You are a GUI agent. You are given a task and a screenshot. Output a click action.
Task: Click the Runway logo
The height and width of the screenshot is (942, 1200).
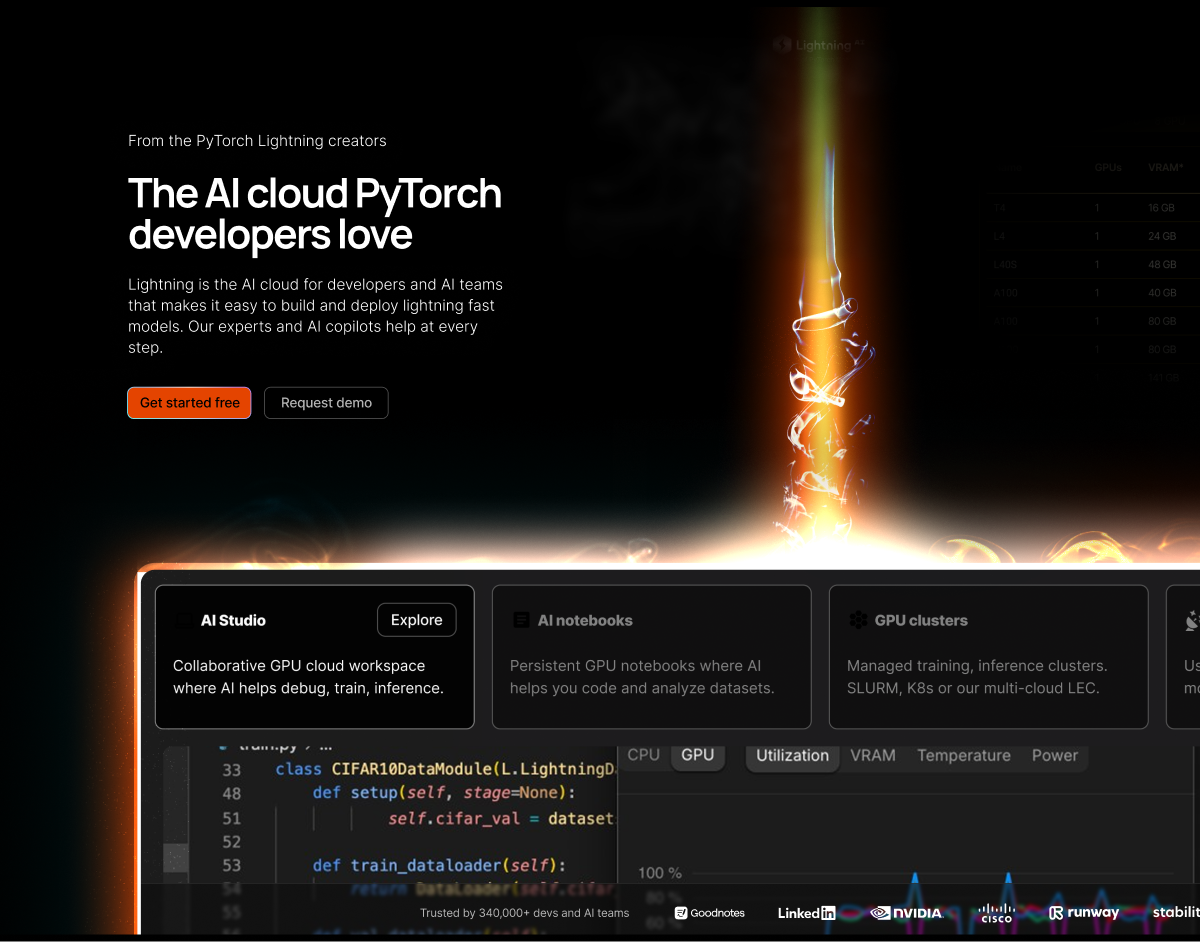[1084, 913]
